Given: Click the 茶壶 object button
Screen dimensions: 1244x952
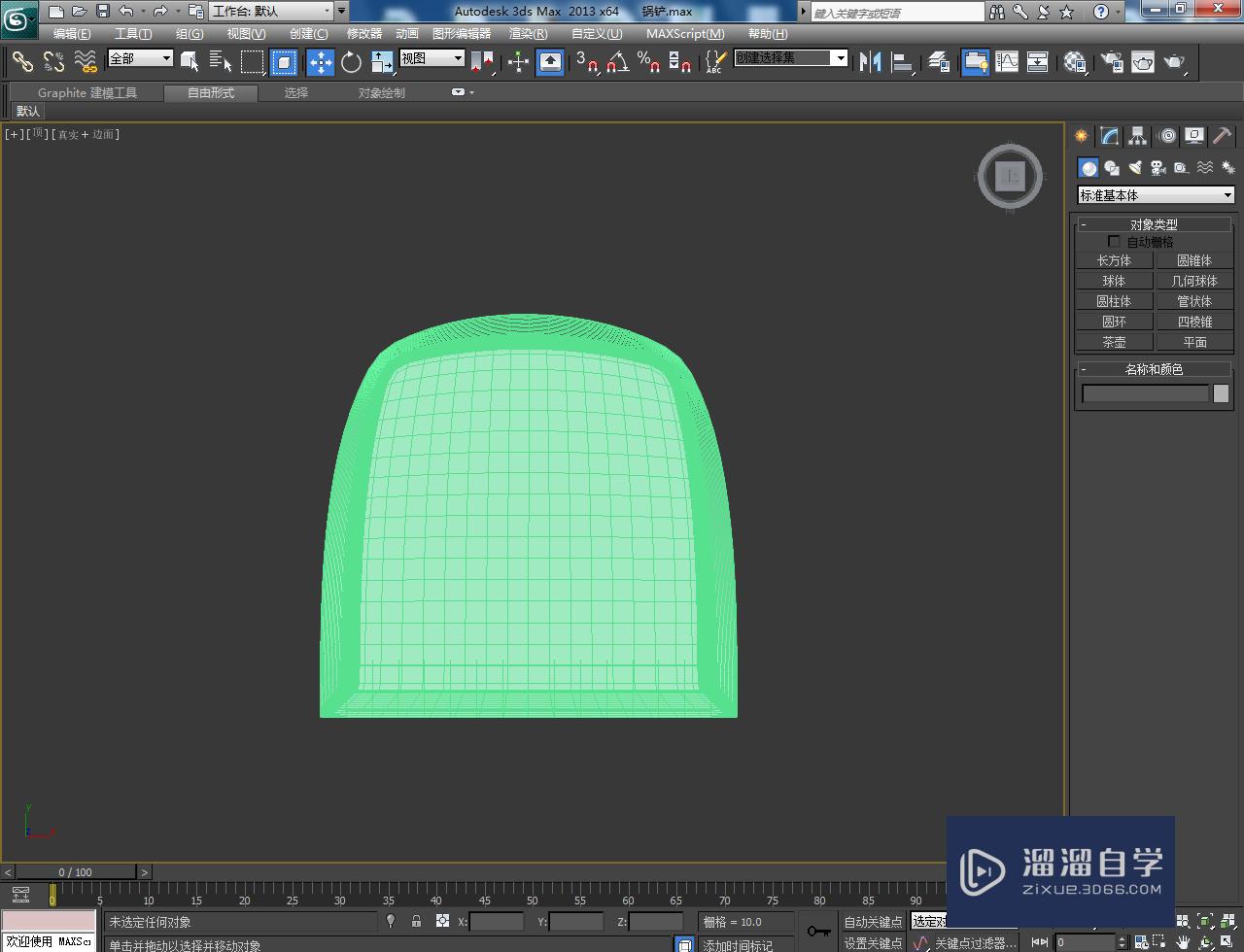Looking at the screenshot, I should click(x=1114, y=342).
